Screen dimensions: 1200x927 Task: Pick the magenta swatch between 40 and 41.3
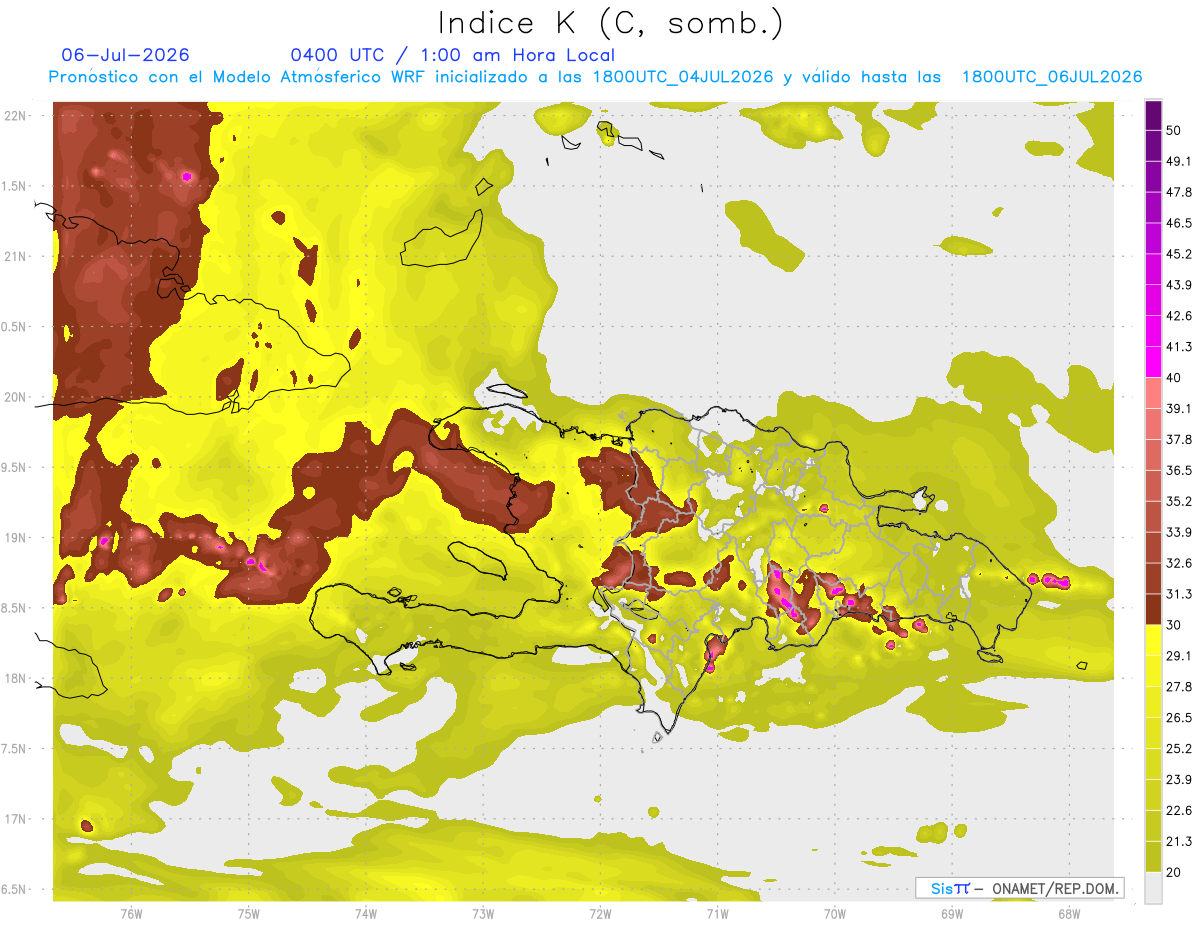(1153, 362)
